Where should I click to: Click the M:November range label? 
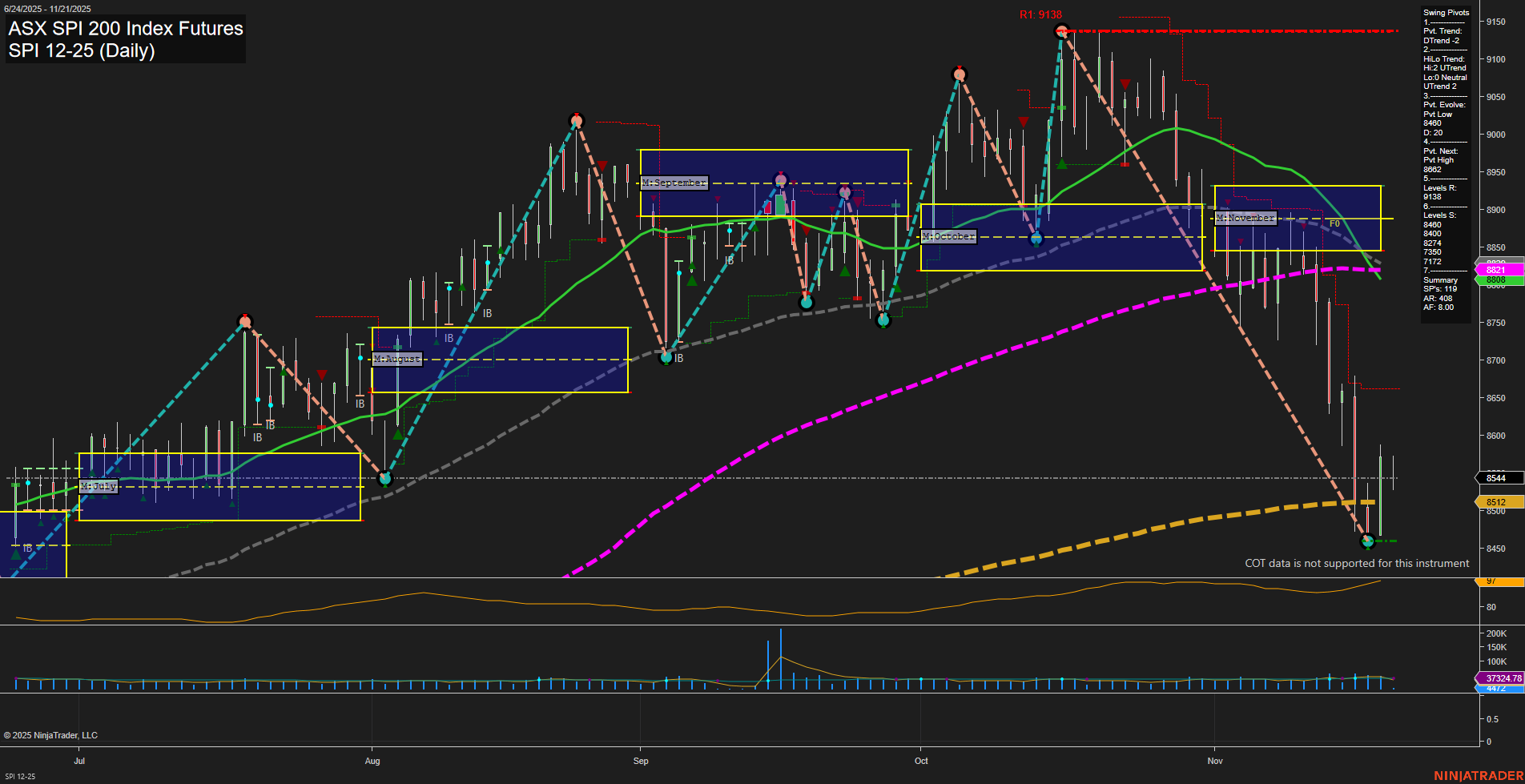(x=1245, y=217)
